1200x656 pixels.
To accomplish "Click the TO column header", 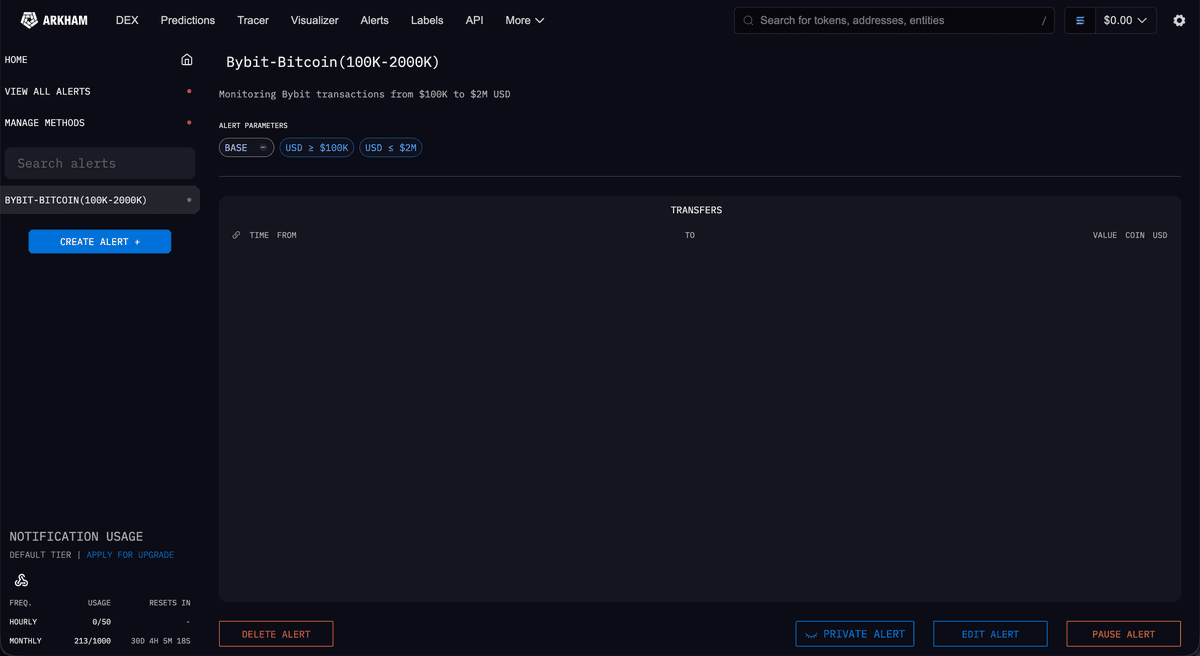I will tap(690, 235).
